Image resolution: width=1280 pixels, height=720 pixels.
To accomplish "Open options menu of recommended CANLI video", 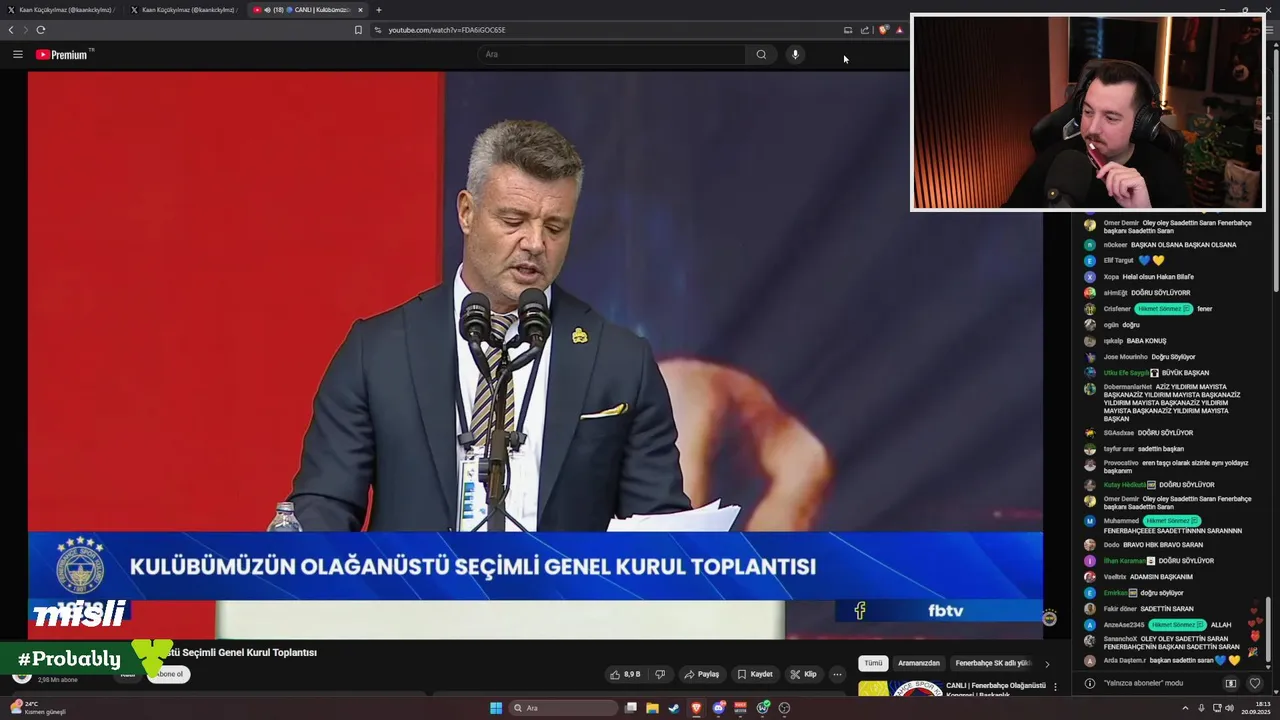I will 1055,687.
